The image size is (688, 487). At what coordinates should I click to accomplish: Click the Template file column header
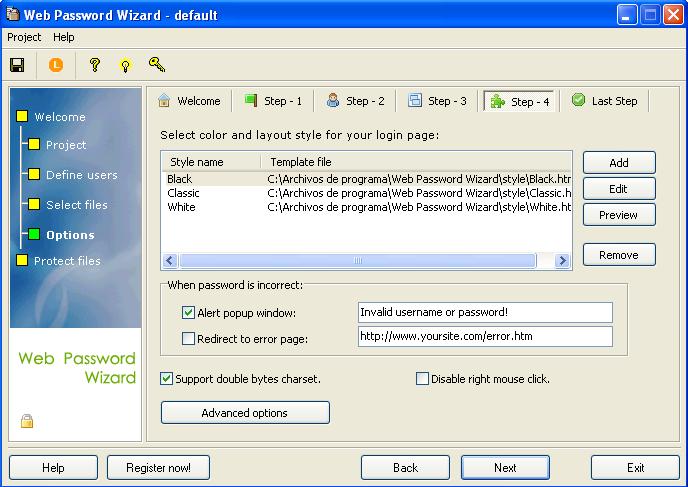coord(416,162)
